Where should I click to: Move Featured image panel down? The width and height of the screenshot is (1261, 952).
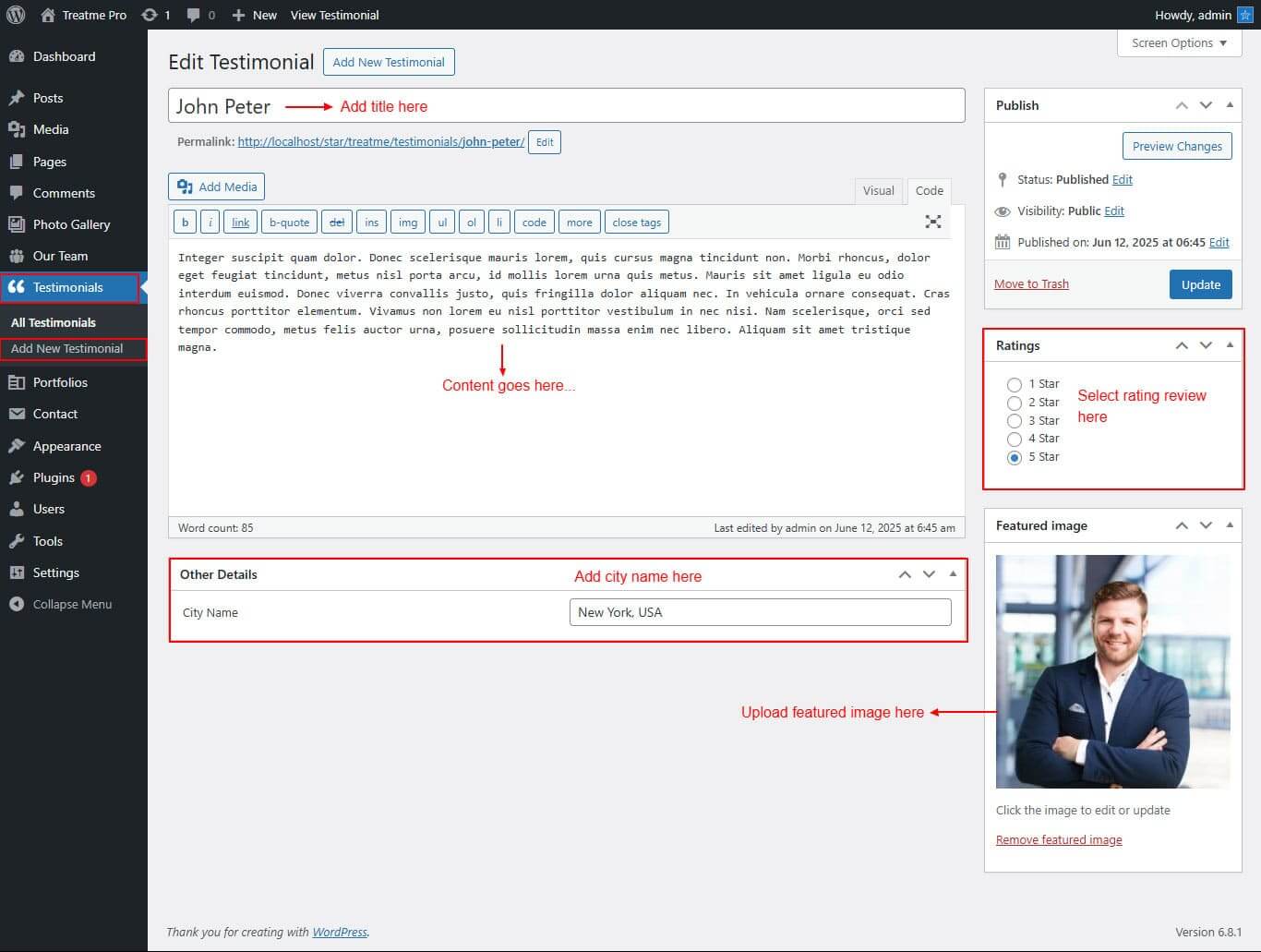1206,525
